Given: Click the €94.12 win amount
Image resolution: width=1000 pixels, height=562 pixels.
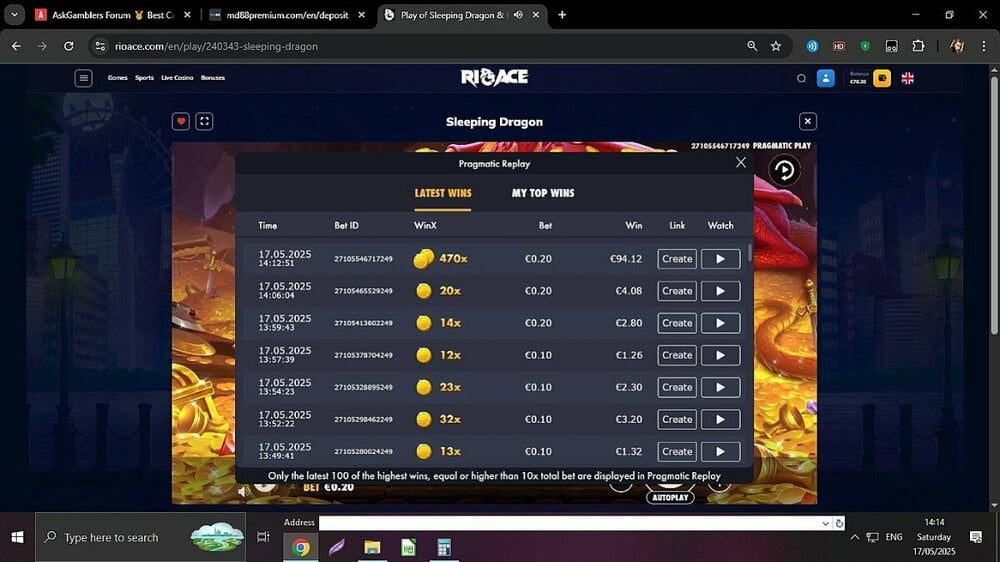Looking at the screenshot, I should click(x=626, y=259).
